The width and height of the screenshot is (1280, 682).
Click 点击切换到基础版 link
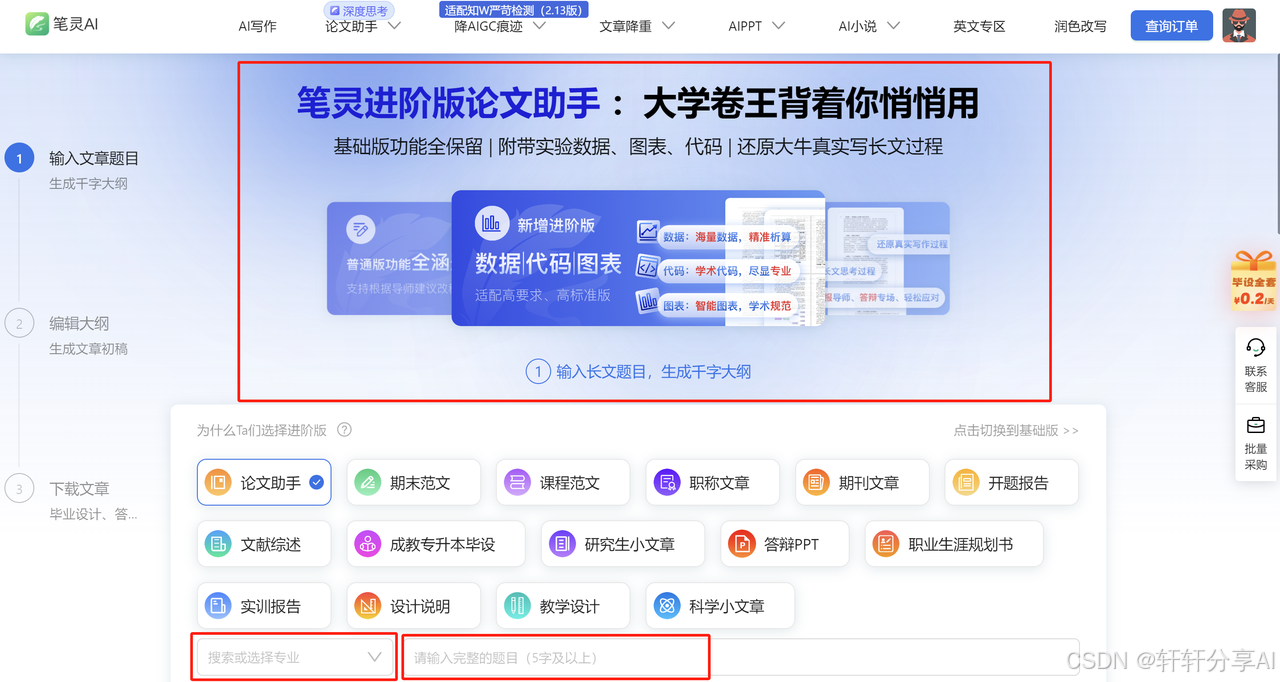[1016, 430]
